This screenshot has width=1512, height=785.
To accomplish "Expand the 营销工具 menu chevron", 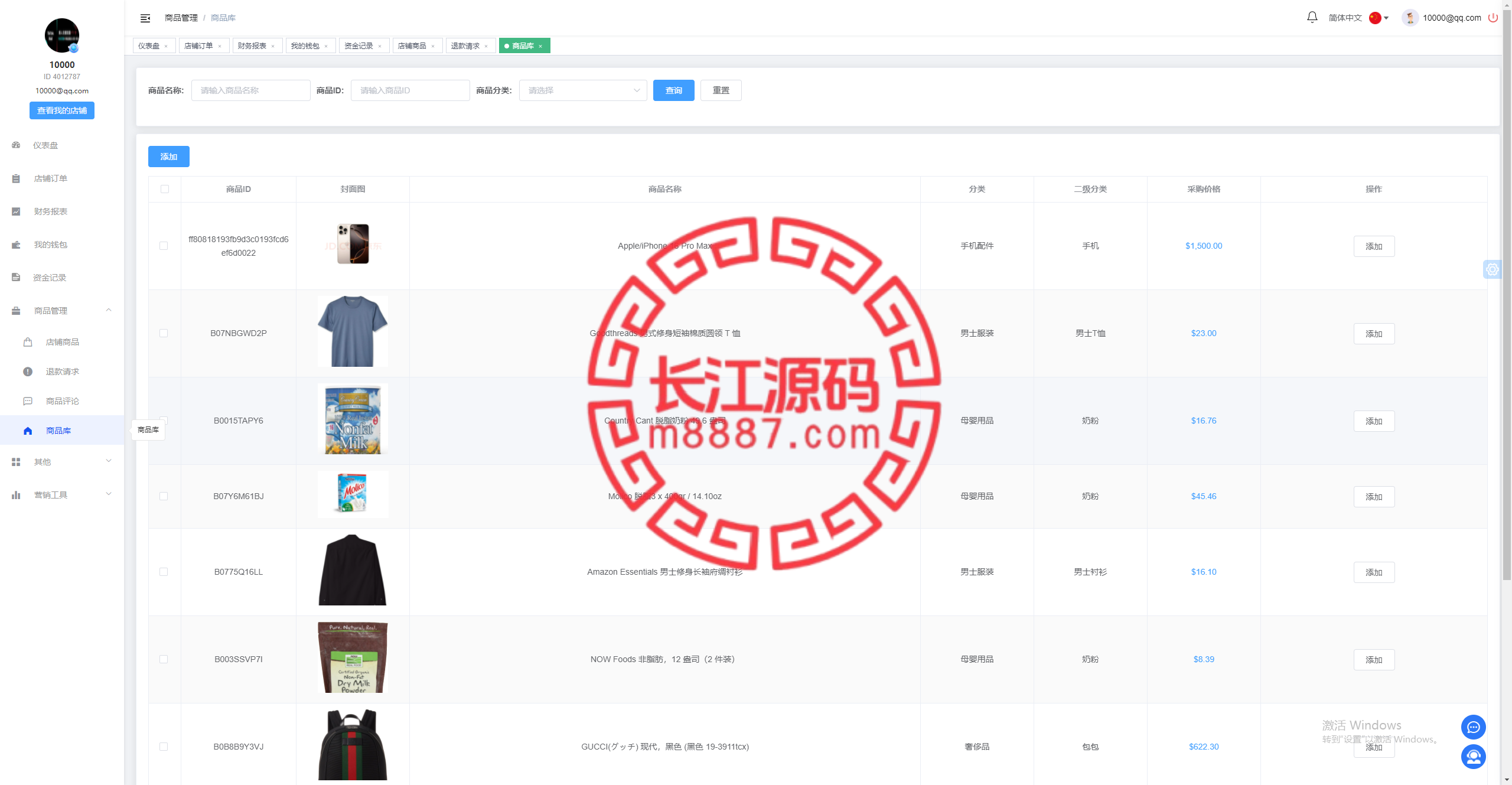I will 109,494.
